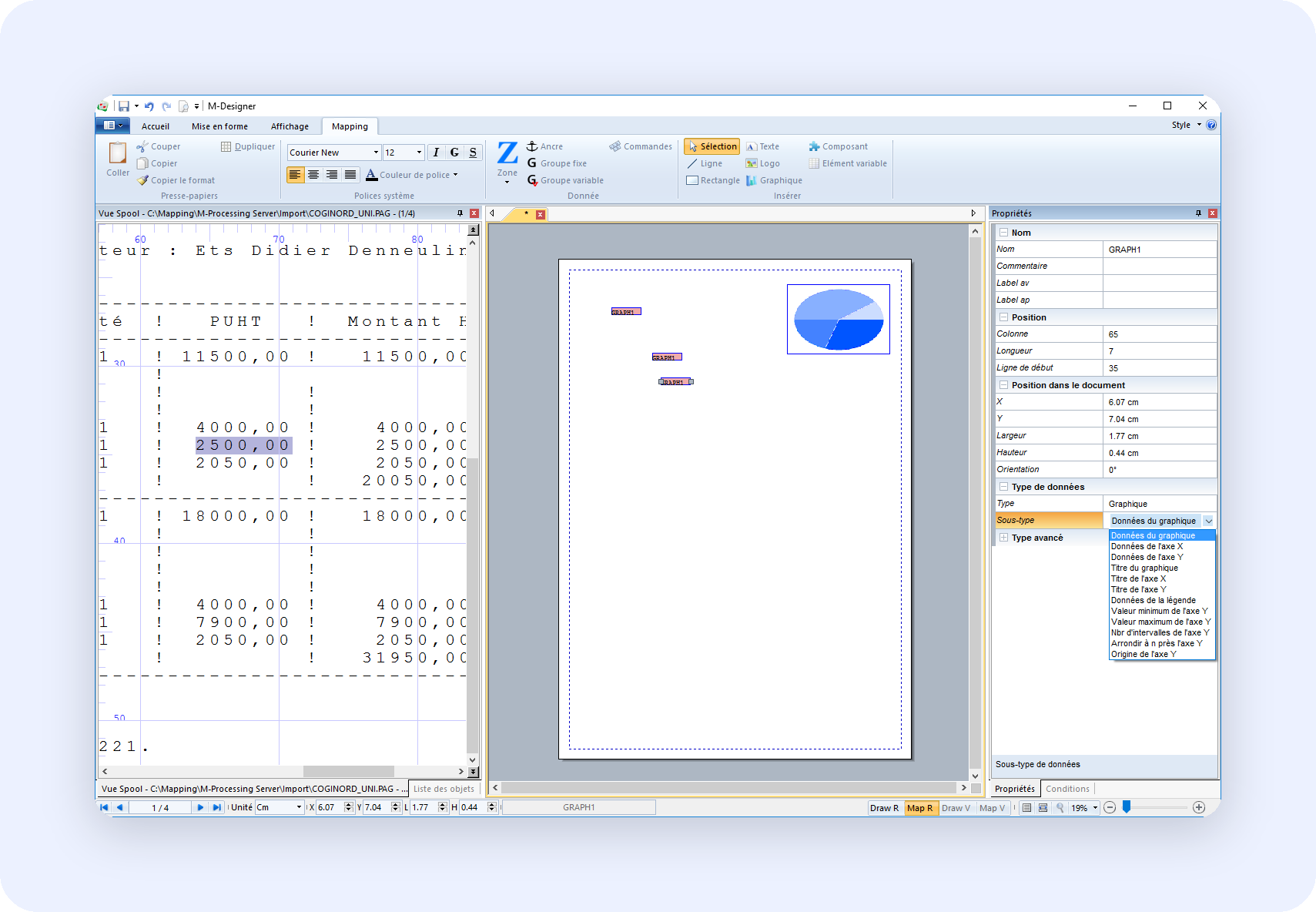Switch to Liste des objets tab
Screen dimensions: 1316x912
(444, 789)
